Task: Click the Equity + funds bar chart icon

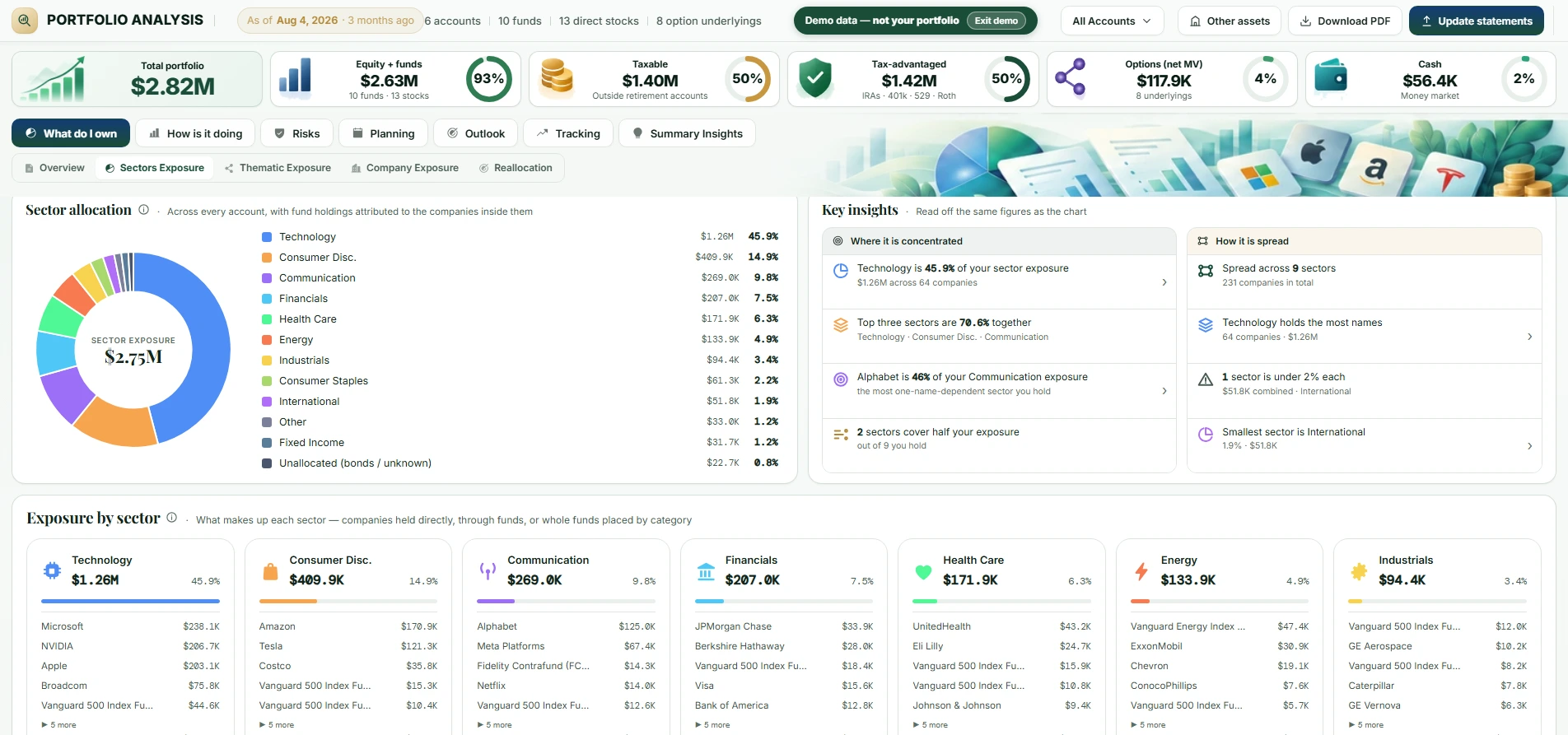Action: (296, 76)
